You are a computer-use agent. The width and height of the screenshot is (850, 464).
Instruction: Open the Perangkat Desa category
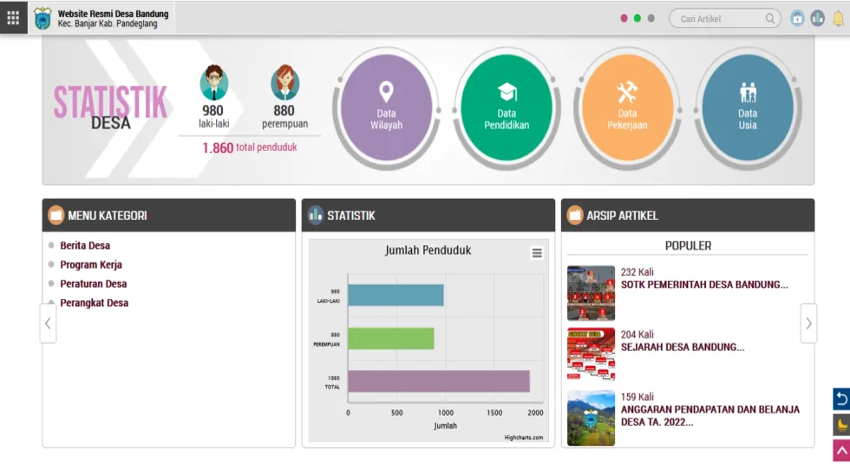[x=94, y=302]
